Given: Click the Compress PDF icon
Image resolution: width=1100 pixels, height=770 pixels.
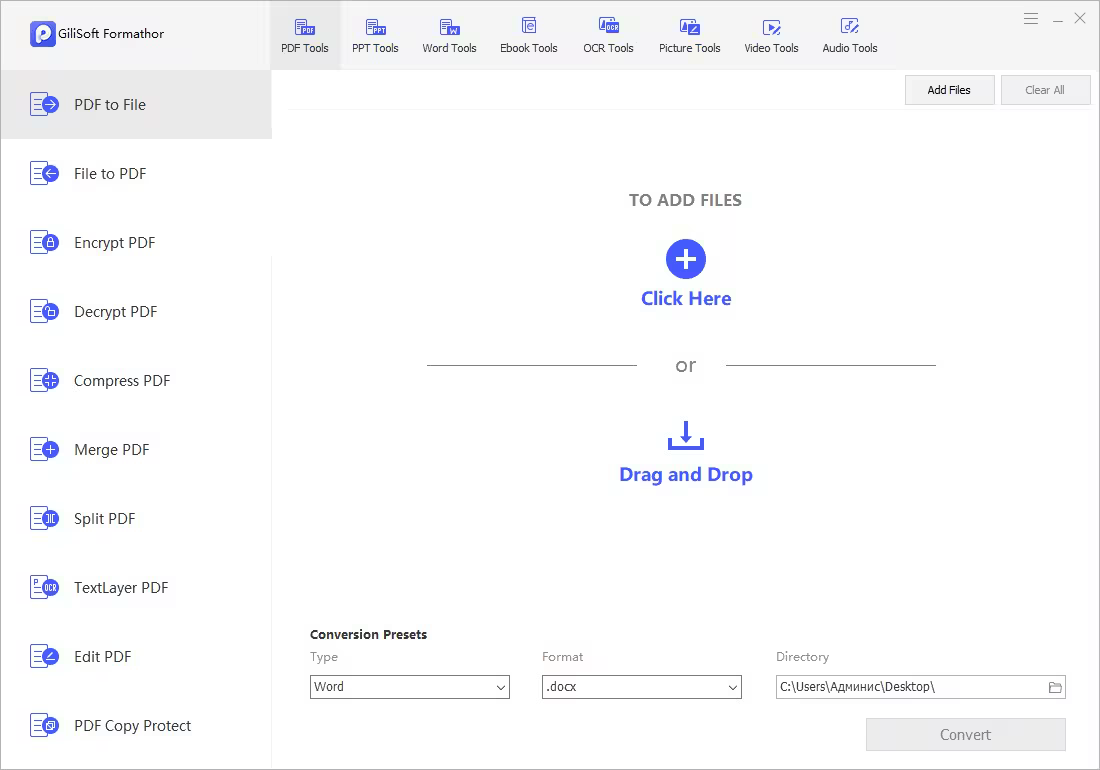Looking at the screenshot, I should 44,381.
